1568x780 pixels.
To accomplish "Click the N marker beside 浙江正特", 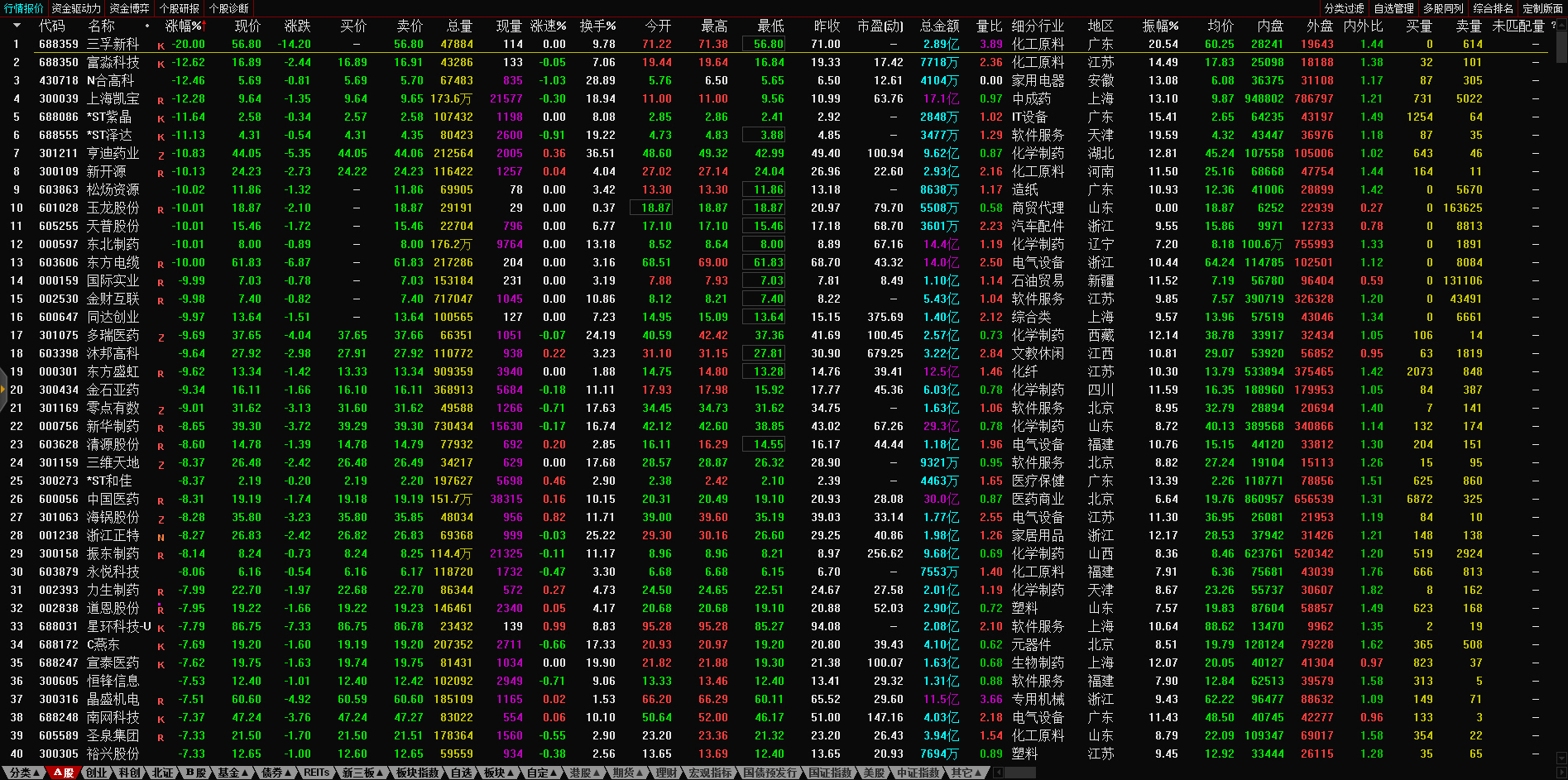I will [161, 538].
